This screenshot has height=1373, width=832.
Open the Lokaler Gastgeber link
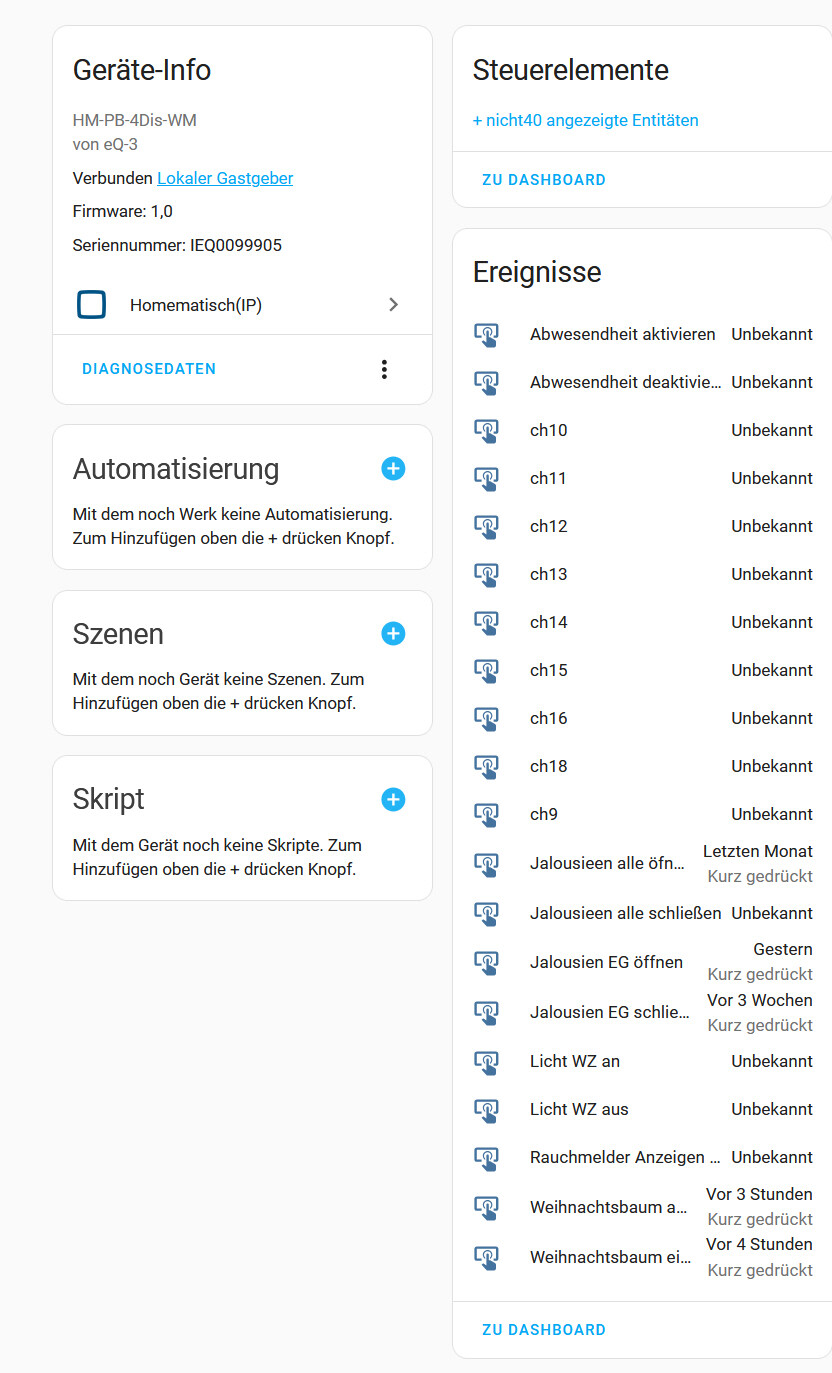click(225, 179)
